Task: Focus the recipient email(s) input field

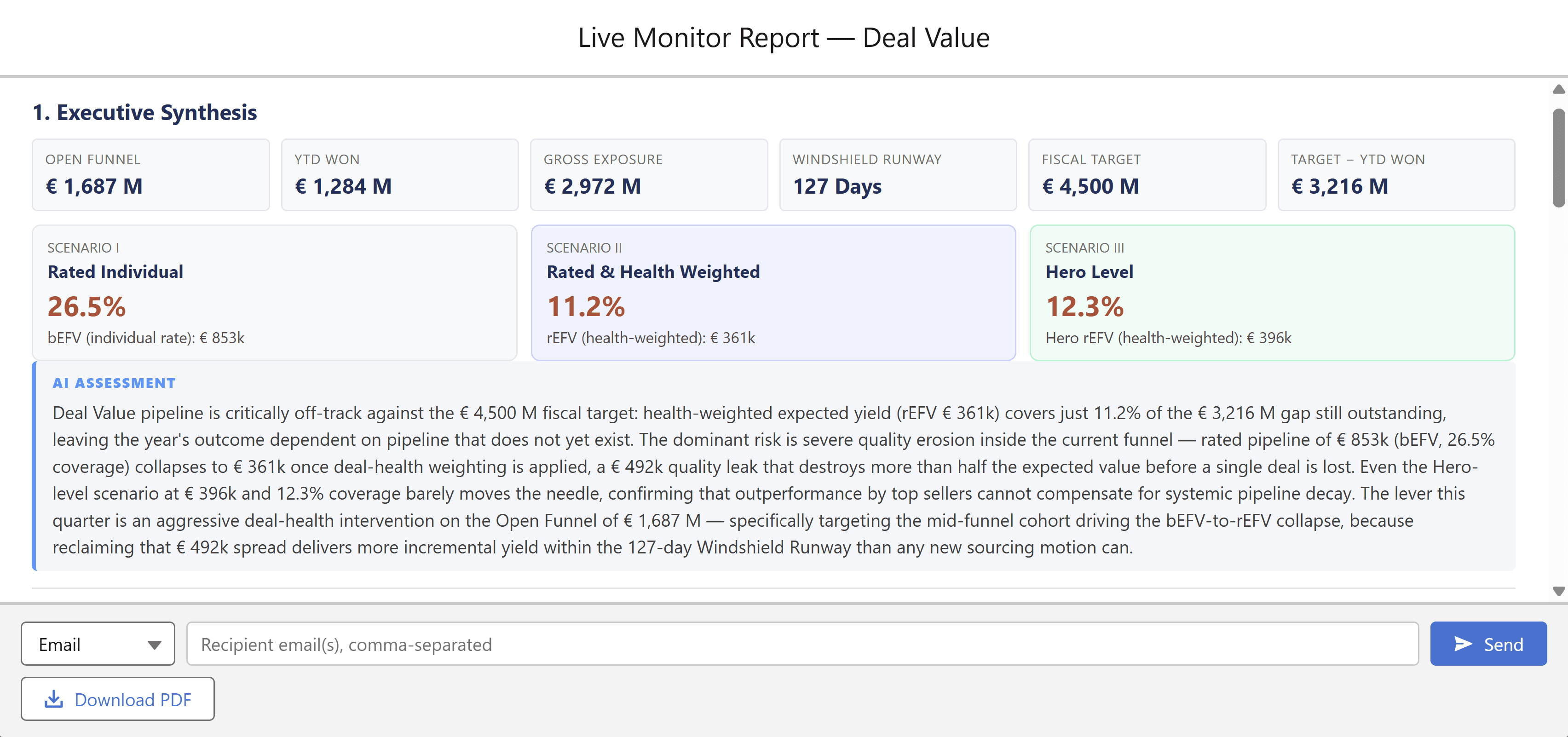Action: 802,644
